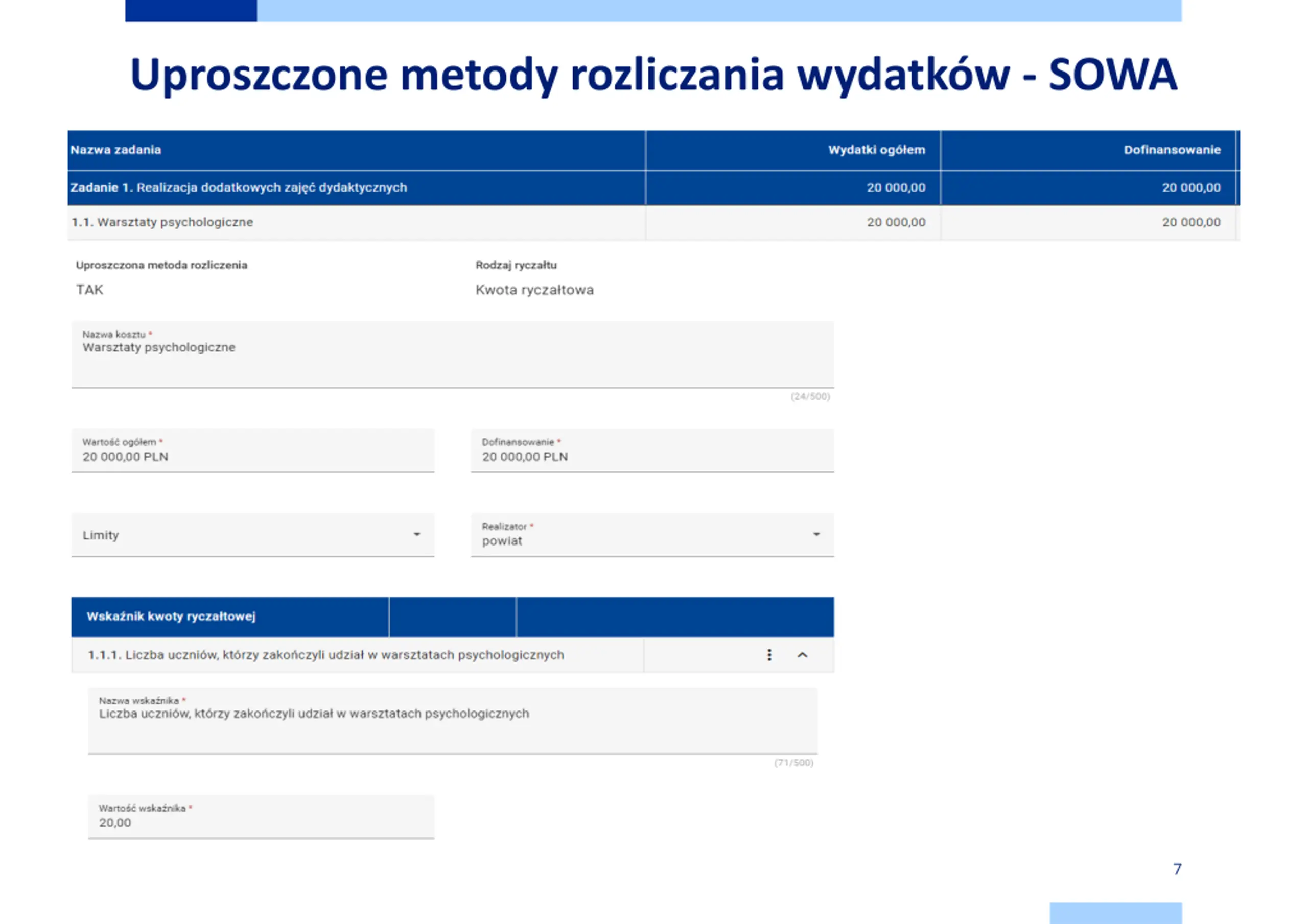Open the Realizator dropdown showing powiat
The width and height of the screenshot is (1308, 924).
pyautogui.click(x=652, y=534)
